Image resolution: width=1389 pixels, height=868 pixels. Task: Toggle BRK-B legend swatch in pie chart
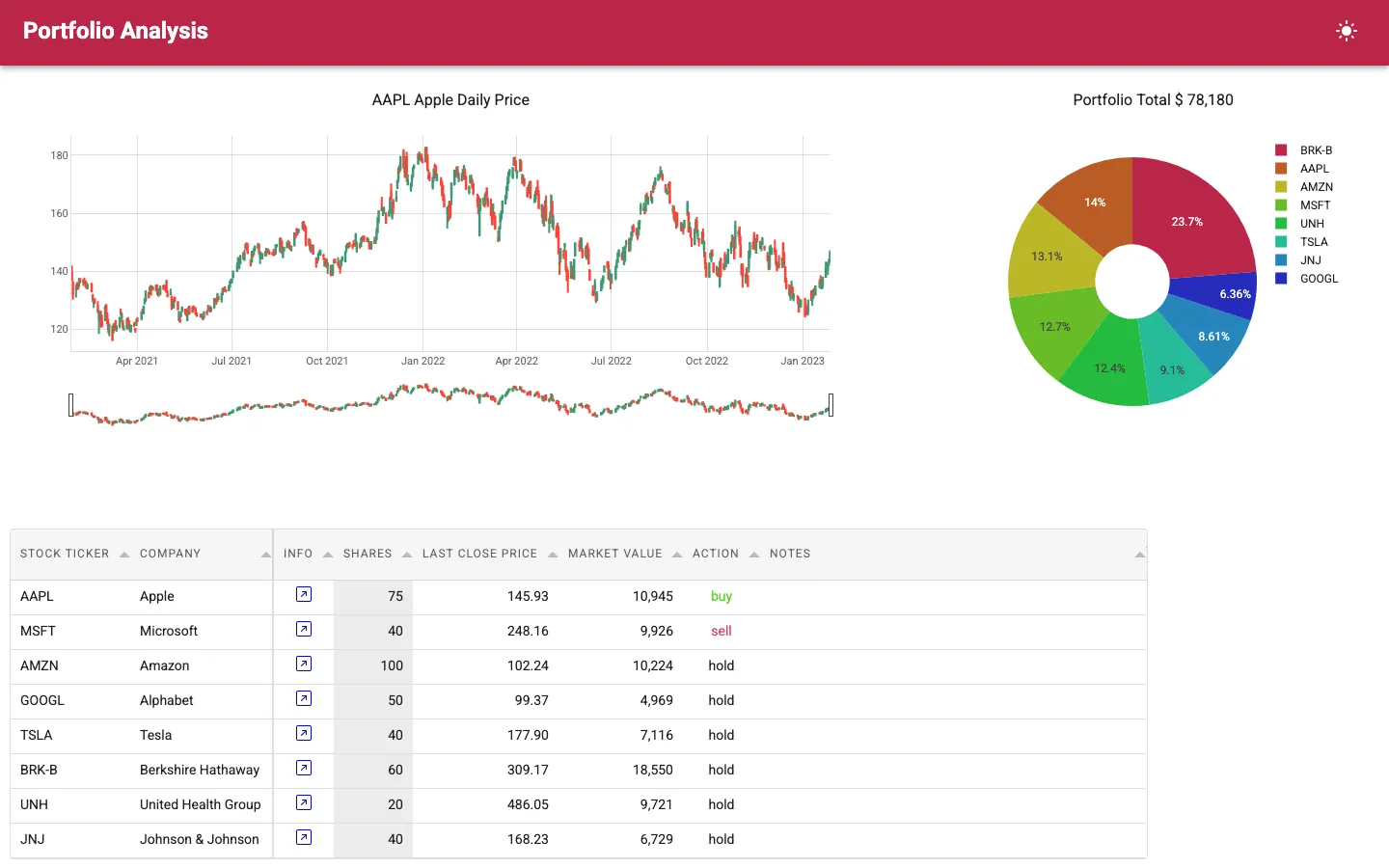point(1281,150)
